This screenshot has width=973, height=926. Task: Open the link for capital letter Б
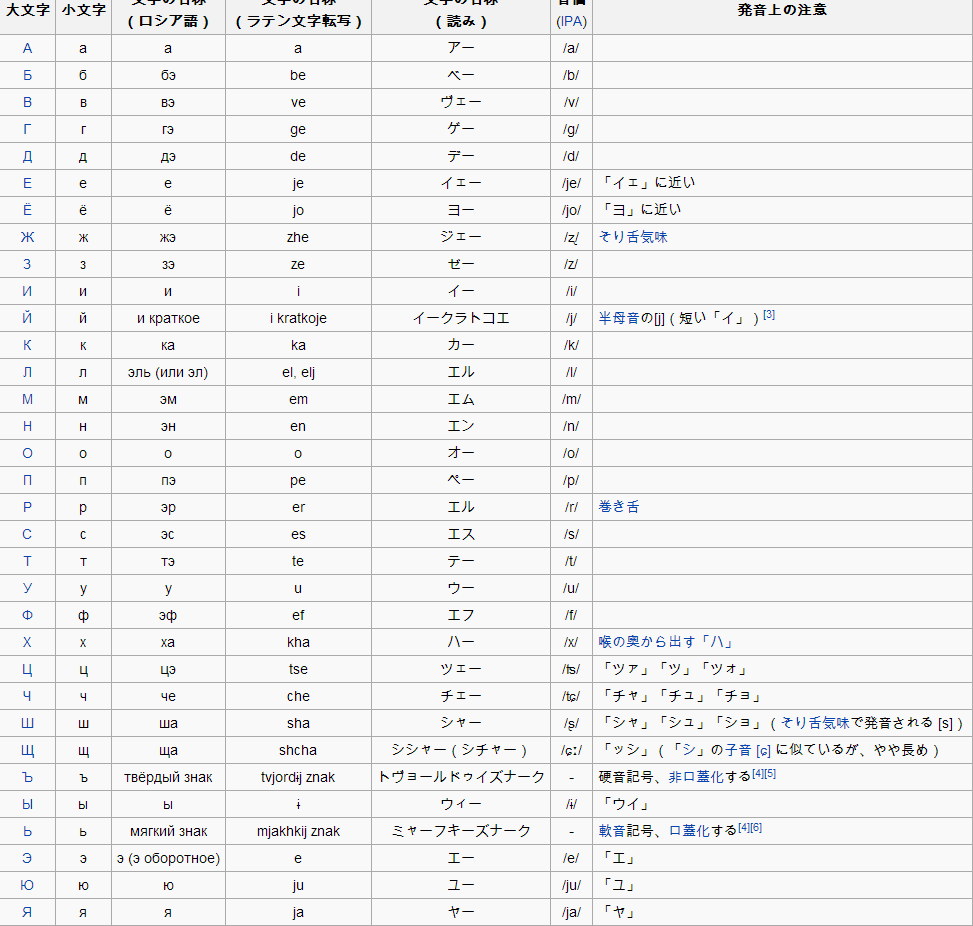tap(27, 75)
